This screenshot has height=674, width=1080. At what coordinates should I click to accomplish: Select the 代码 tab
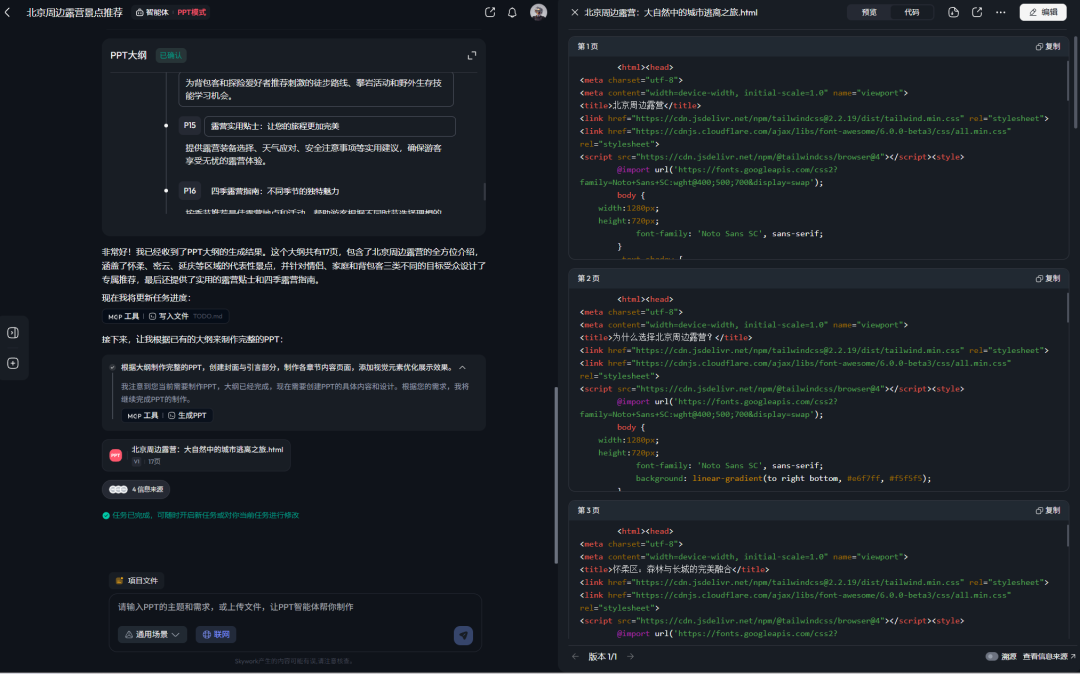pyautogui.click(x=911, y=12)
